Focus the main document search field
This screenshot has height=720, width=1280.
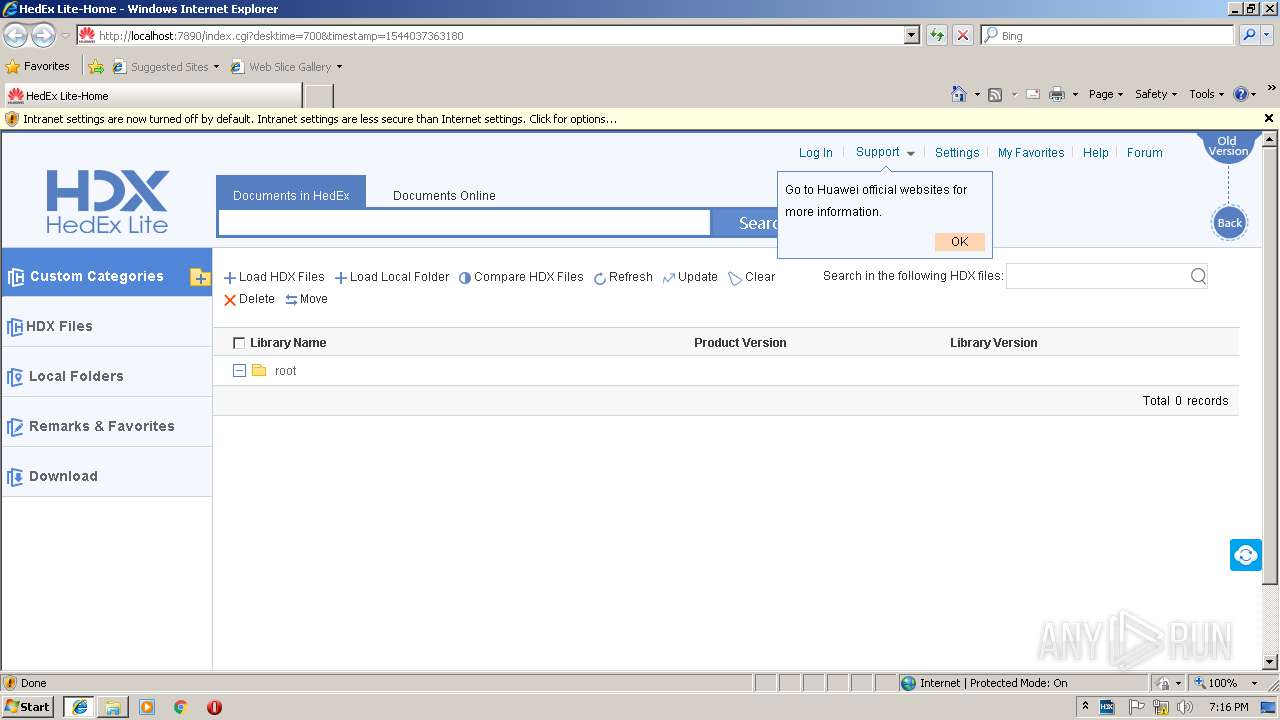(464, 223)
